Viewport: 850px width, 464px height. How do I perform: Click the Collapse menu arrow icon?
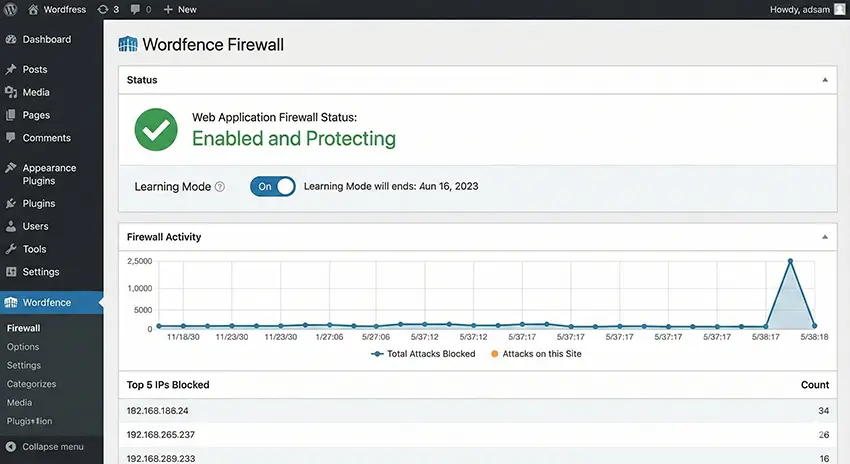(x=10, y=447)
